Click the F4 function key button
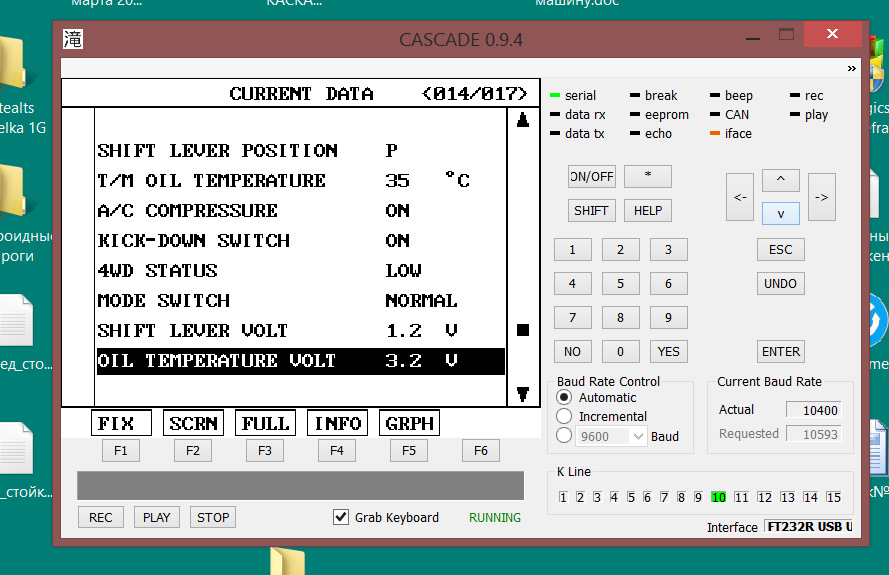 337,451
